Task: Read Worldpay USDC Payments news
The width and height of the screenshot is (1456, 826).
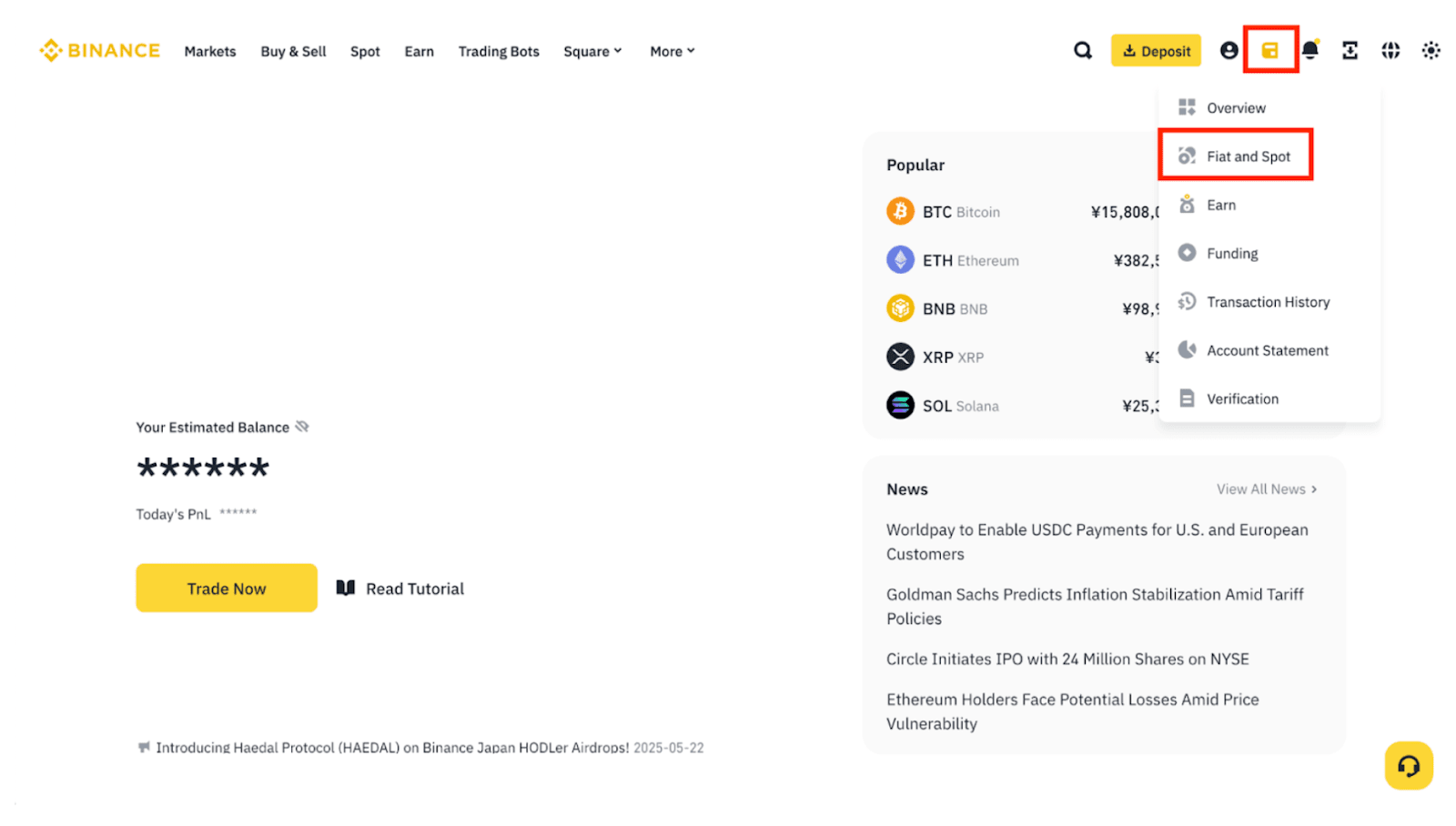Action: coord(1097,541)
